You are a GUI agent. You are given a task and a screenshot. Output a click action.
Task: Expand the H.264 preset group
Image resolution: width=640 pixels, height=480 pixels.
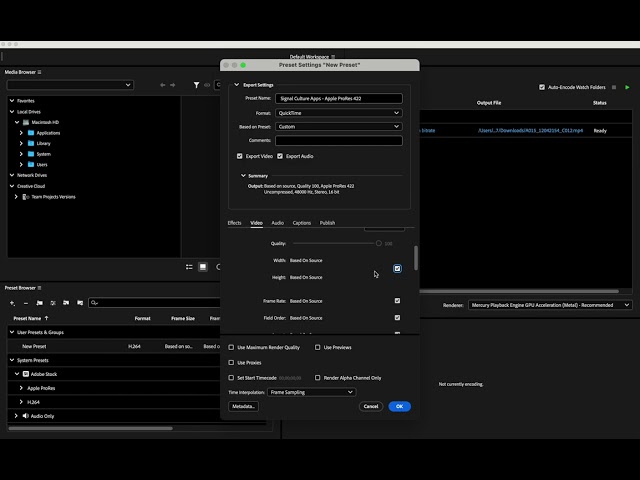21,402
